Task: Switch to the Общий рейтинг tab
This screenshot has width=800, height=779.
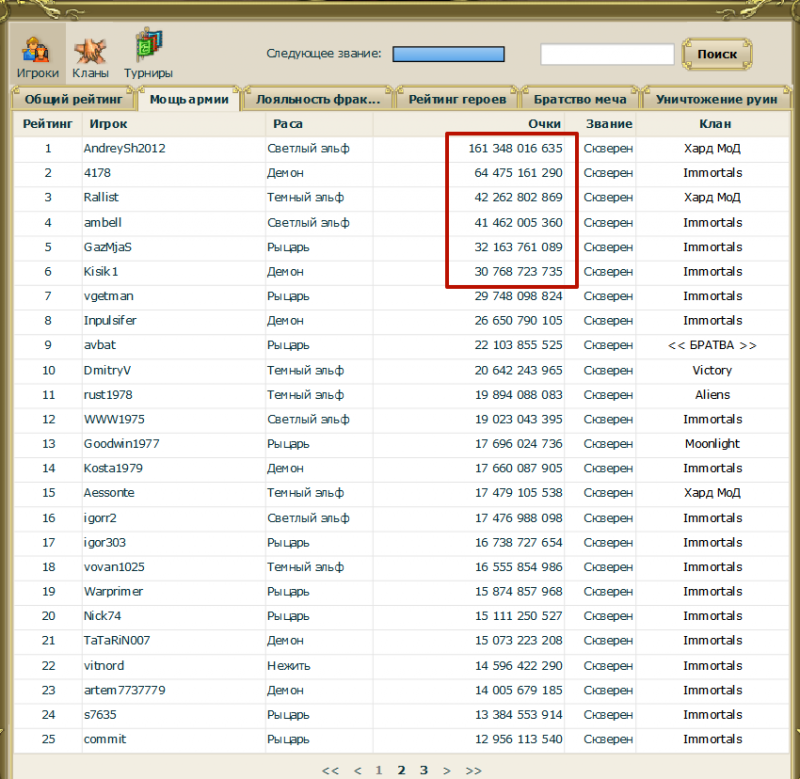Action: 73,99
